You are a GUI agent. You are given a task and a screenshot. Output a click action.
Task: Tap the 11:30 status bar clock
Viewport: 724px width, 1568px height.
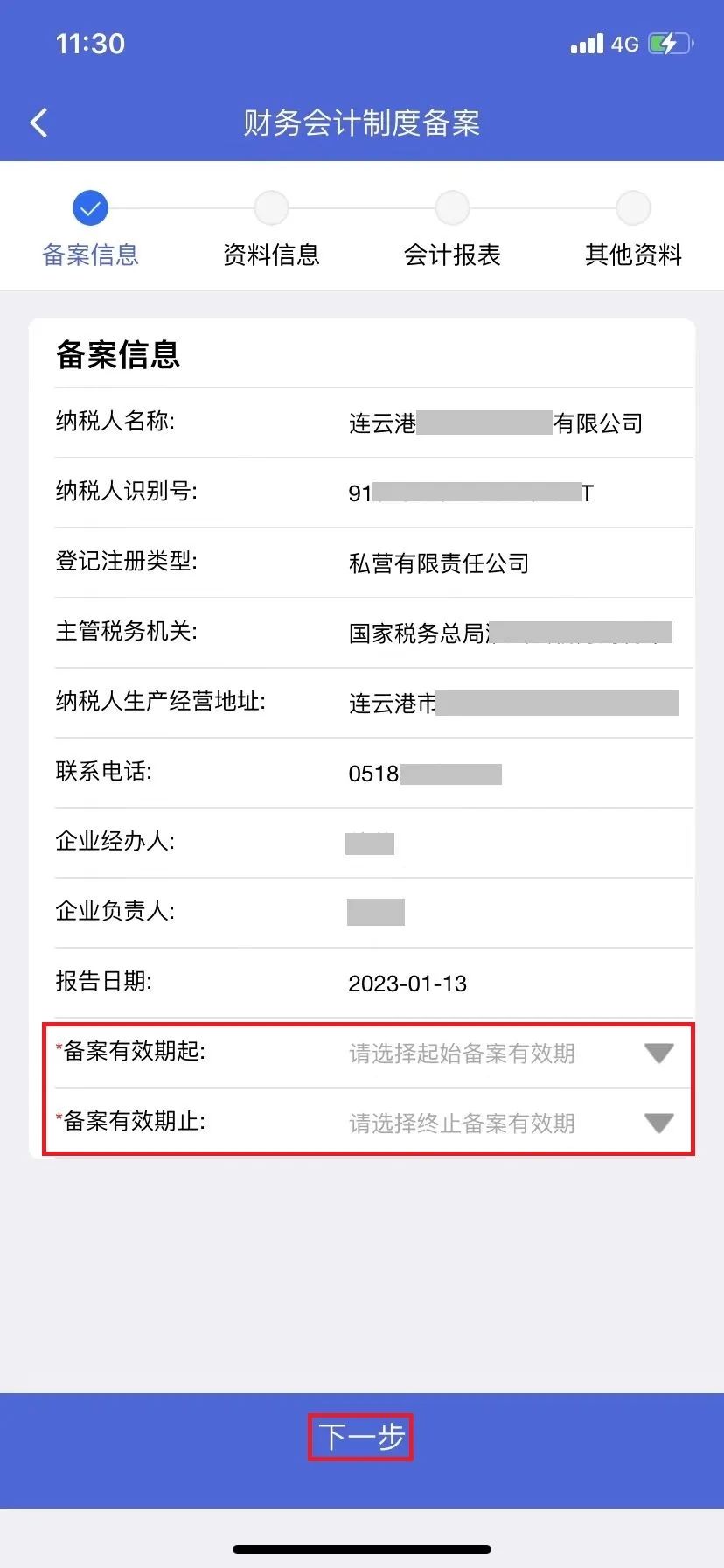pos(90,44)
